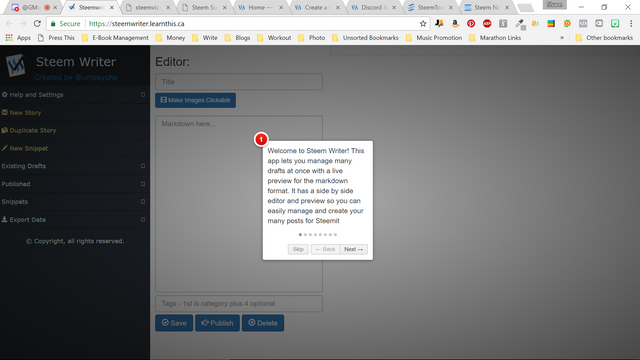Viewport: 640px width, 360px height.
Task: Expand the Published section arrow
Action: (143, 184)
